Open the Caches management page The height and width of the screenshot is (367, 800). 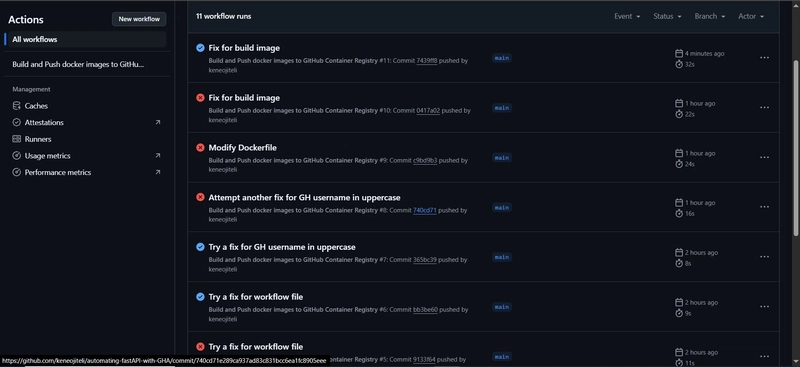click(x=36, y=106)
